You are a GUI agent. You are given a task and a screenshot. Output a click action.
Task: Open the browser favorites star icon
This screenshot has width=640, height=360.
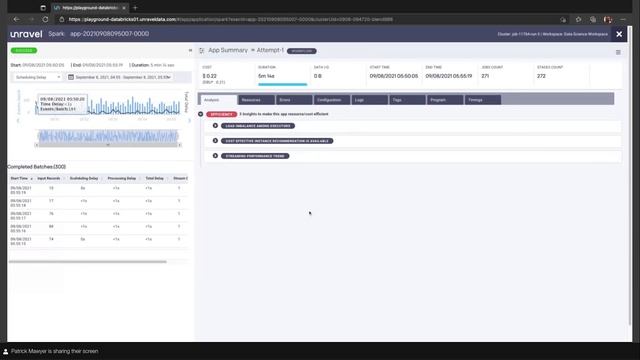tap(578, 19)
